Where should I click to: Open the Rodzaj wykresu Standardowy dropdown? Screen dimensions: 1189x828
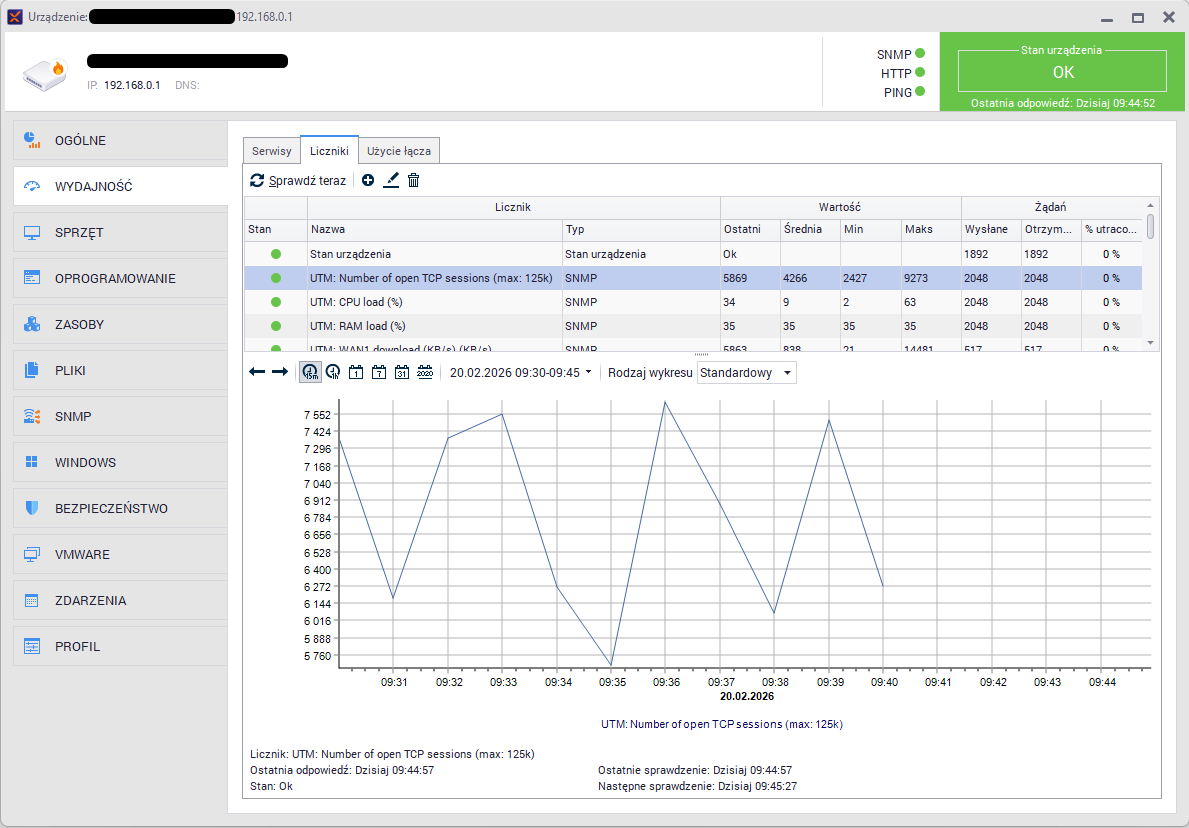click(x=746, y=372)
